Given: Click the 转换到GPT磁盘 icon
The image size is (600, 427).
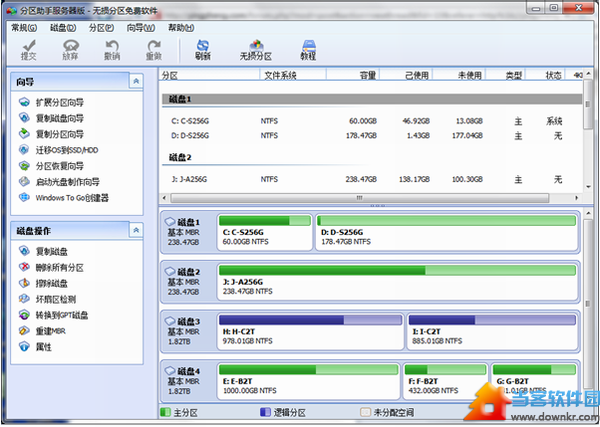Looking at the screenshot, I should click(x=24, y=315).
